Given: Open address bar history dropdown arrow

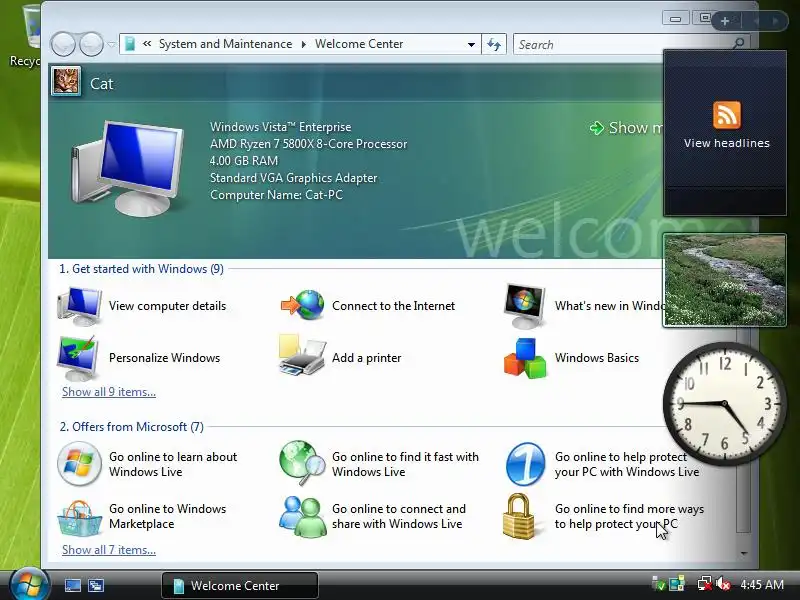Looking at the screenshot, I should pos(471,44).
